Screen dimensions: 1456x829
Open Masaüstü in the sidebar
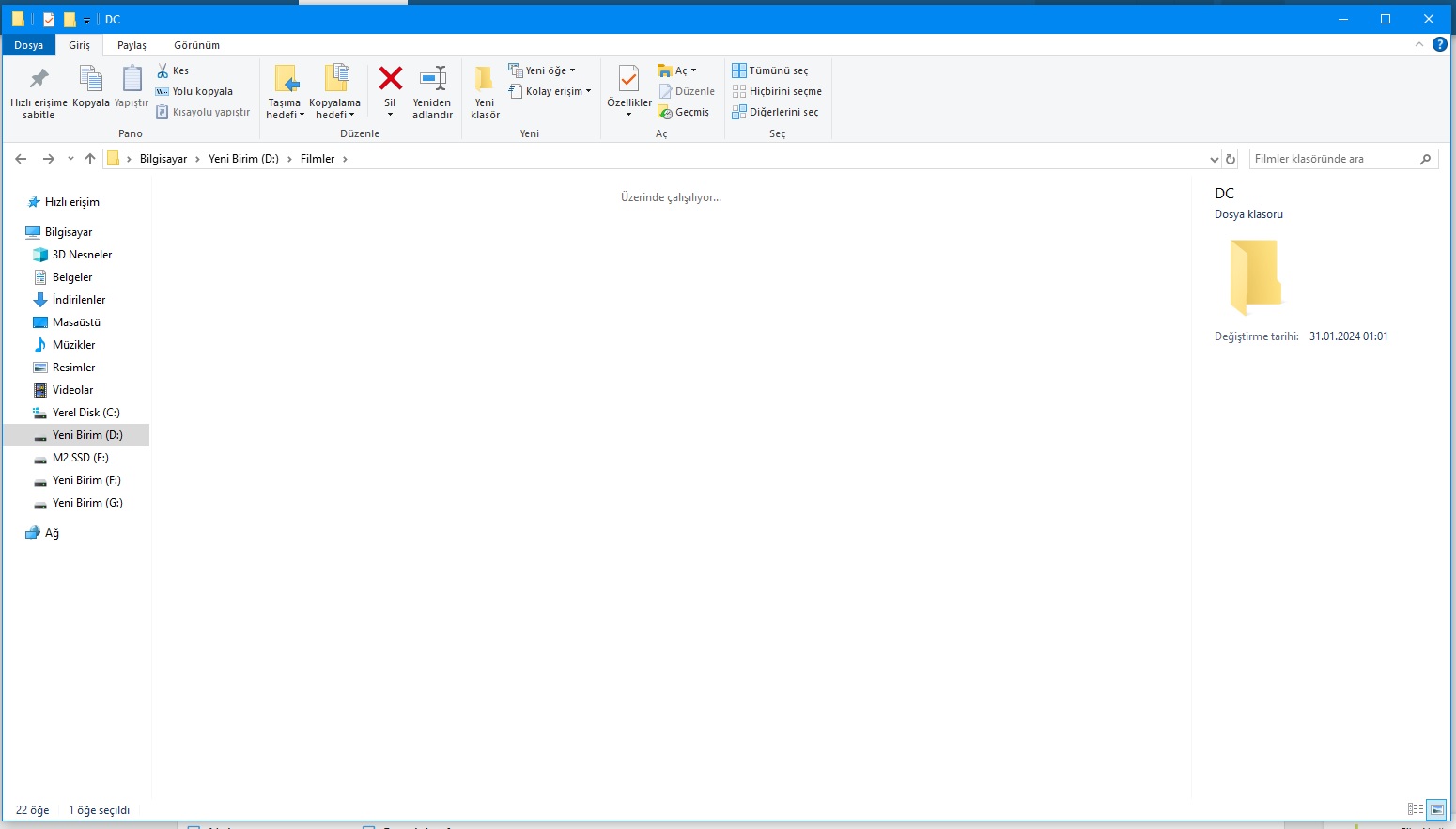76,322
